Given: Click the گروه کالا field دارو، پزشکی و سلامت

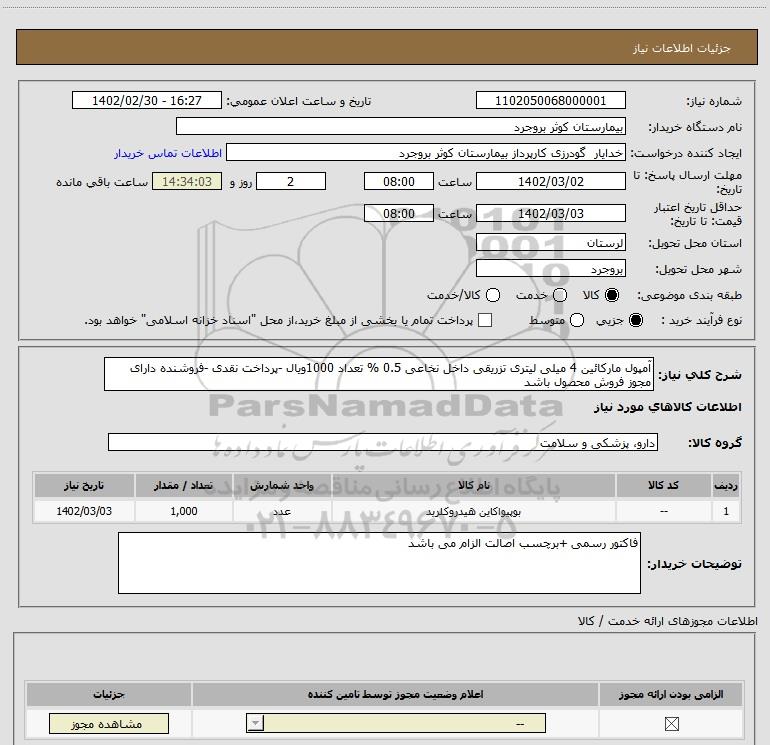Looking at the screenshot, I should [x=383, y=442].
